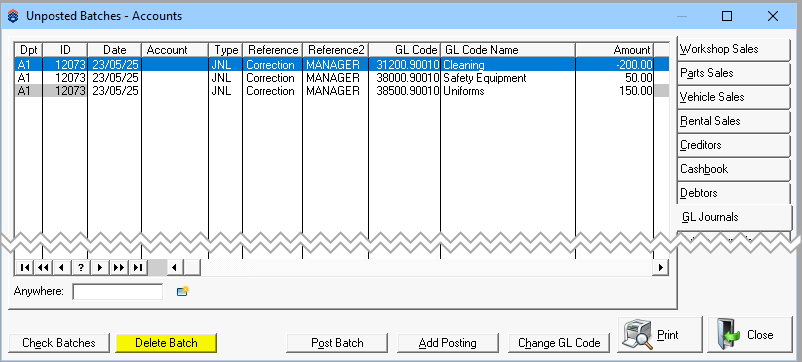Select the Cashbook tab

tap(733, 169)
